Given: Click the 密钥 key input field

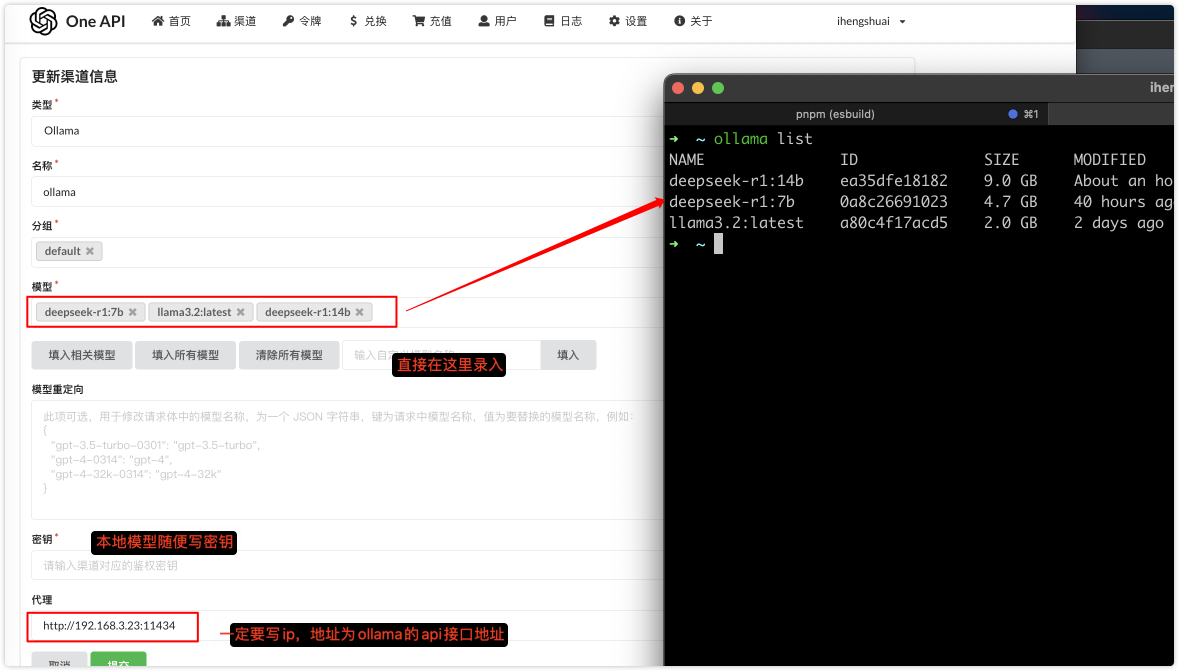Looking at the screenshot, I should 347,566.
